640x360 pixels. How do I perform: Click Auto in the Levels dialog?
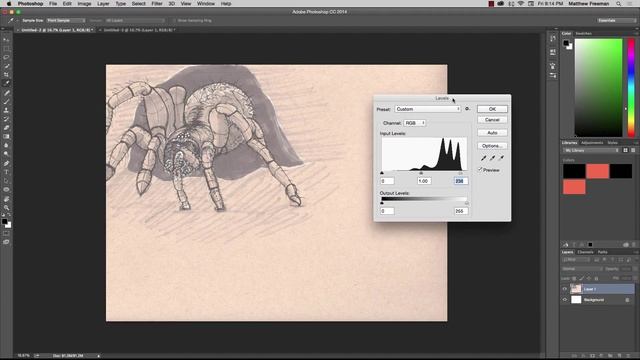click(492, 133)
